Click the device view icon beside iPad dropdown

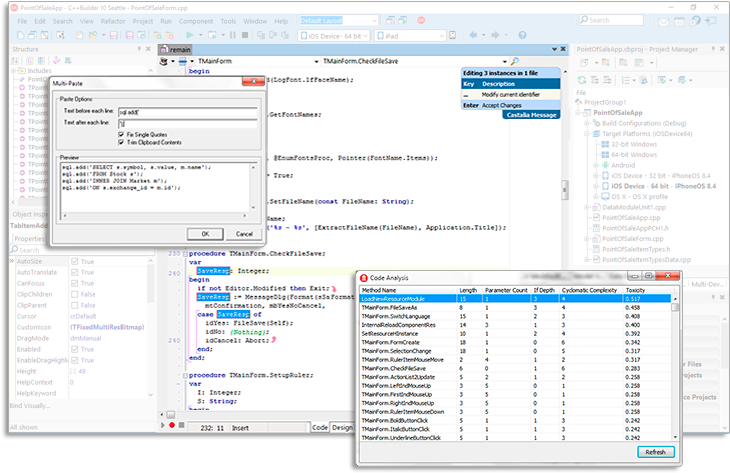pos(453,35)
